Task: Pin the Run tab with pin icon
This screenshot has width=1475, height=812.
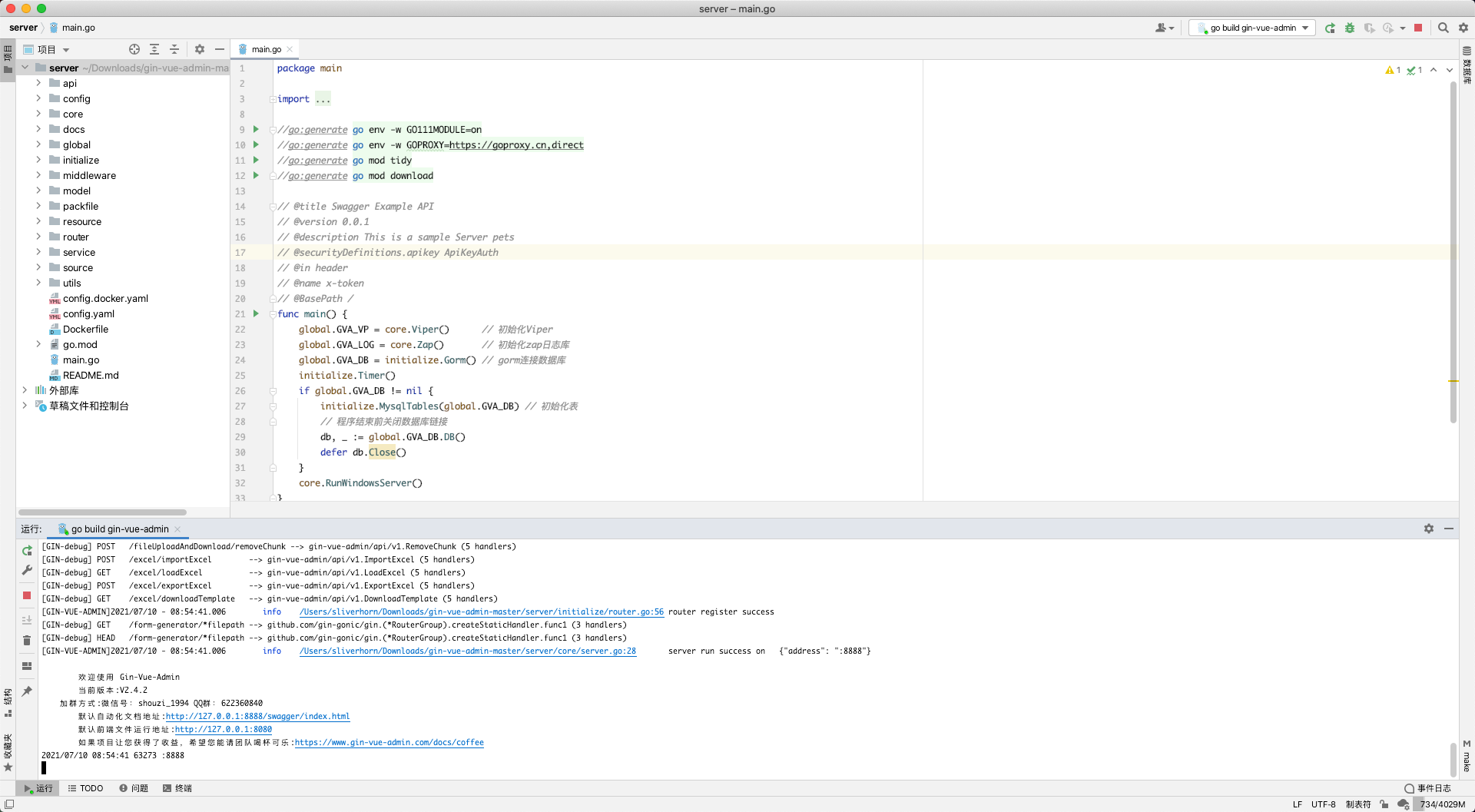Action: click(x=27, y=691)
